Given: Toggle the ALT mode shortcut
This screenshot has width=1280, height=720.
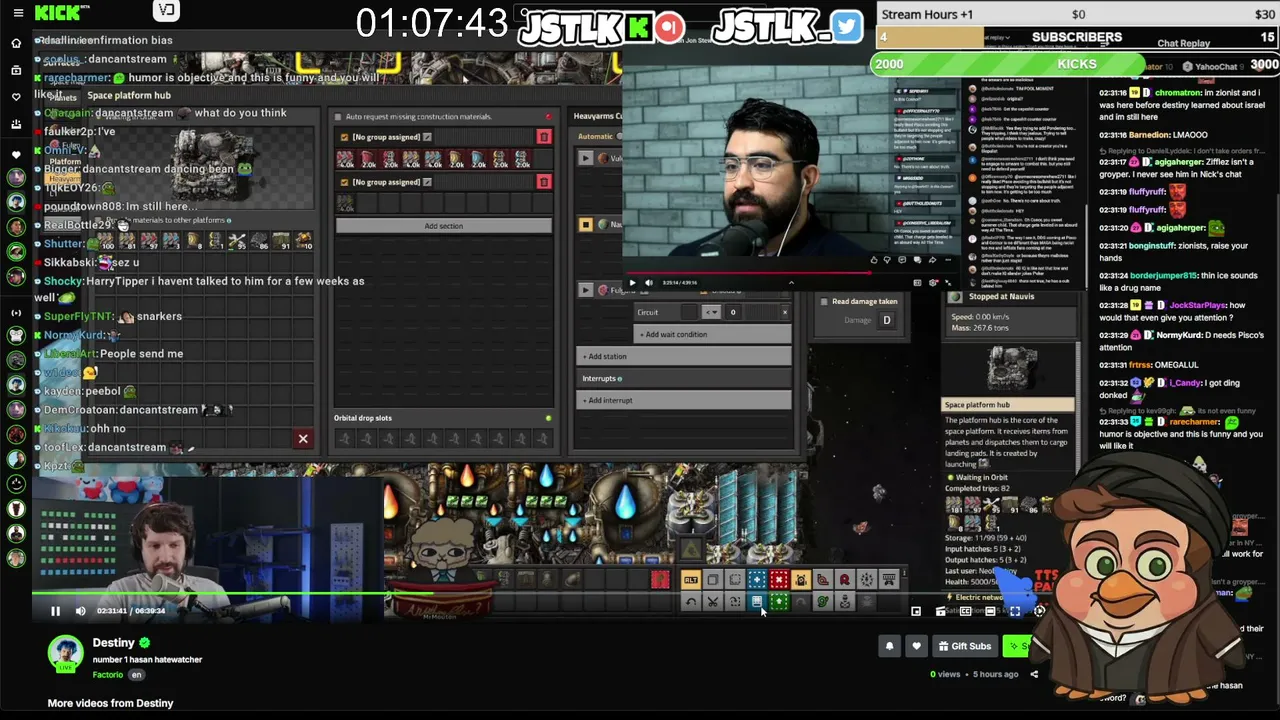Looking at the screenshot, I should pyautogui.click(x=691, y=580).
